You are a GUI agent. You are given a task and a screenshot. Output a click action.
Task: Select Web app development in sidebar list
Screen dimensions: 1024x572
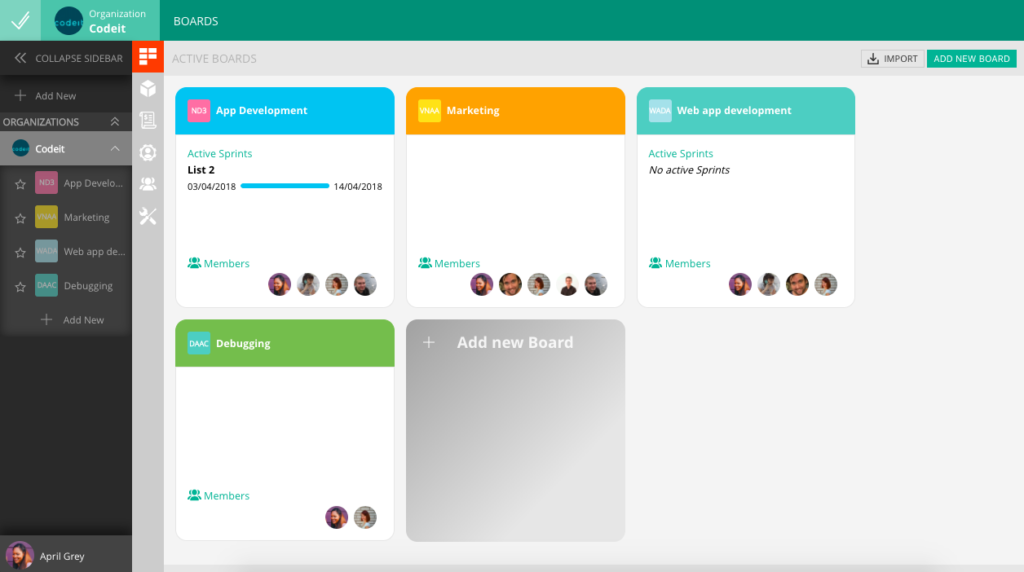coord(94,252)
